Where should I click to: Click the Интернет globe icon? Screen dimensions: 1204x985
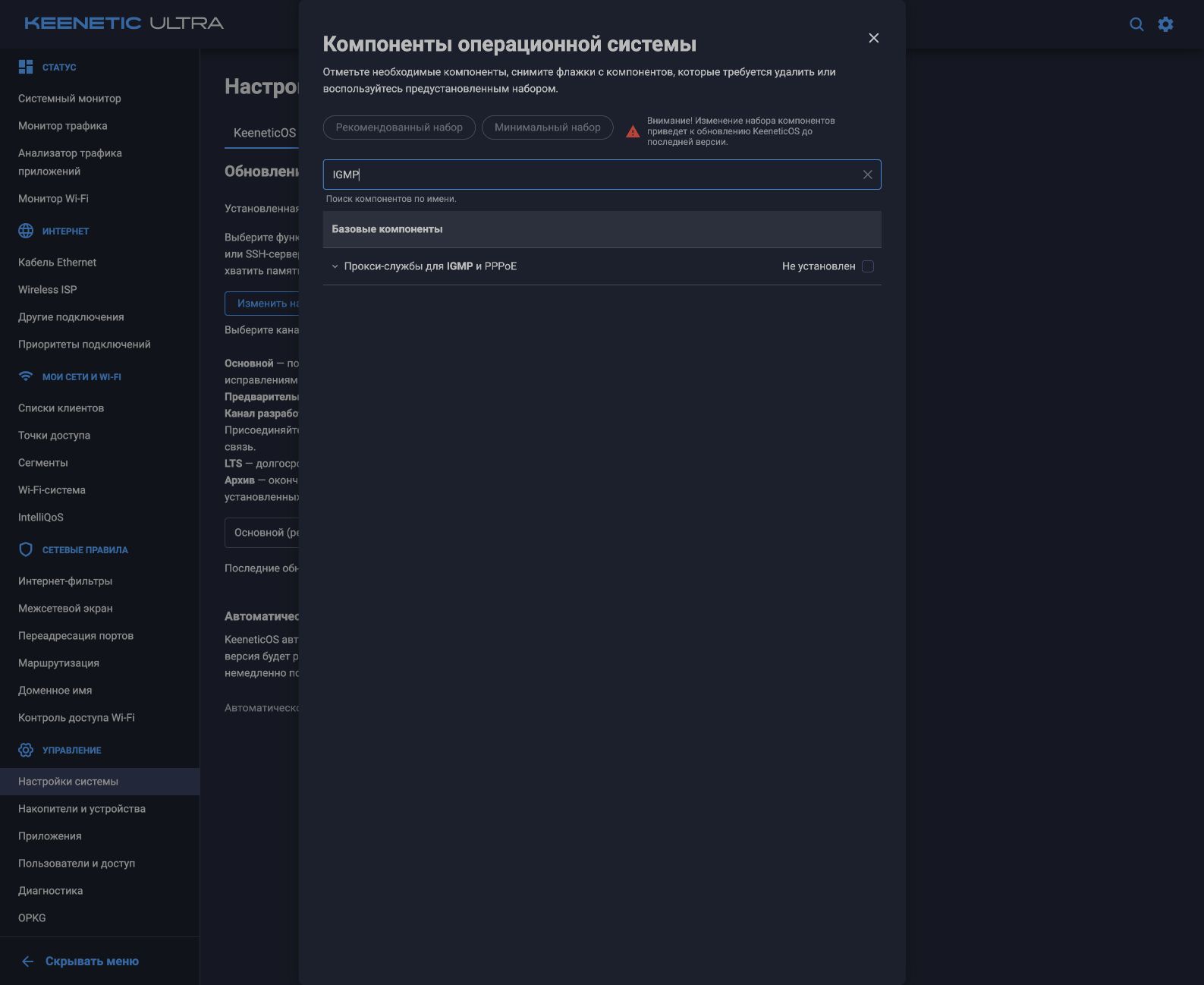[x=26, y=231]
